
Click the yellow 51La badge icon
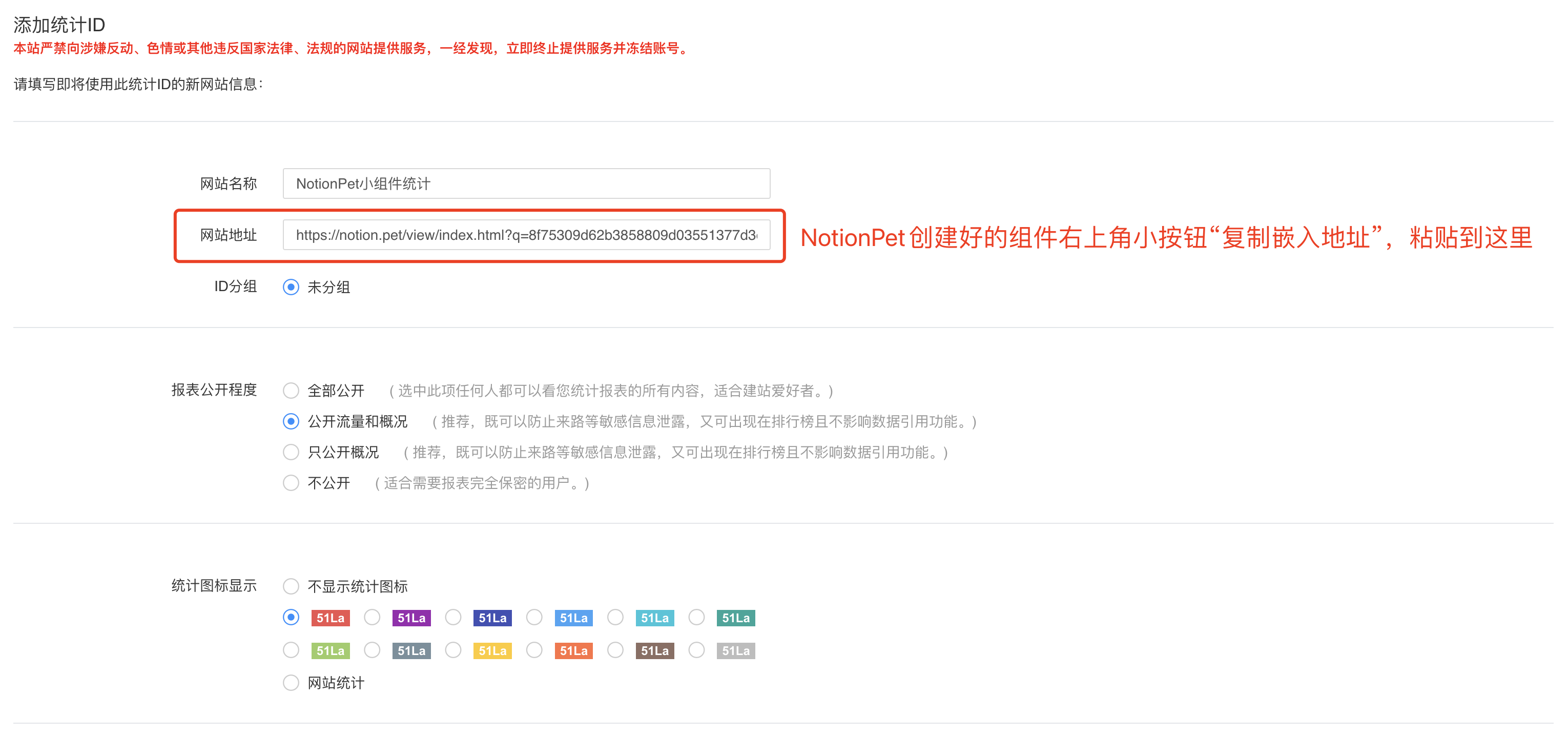492,651
